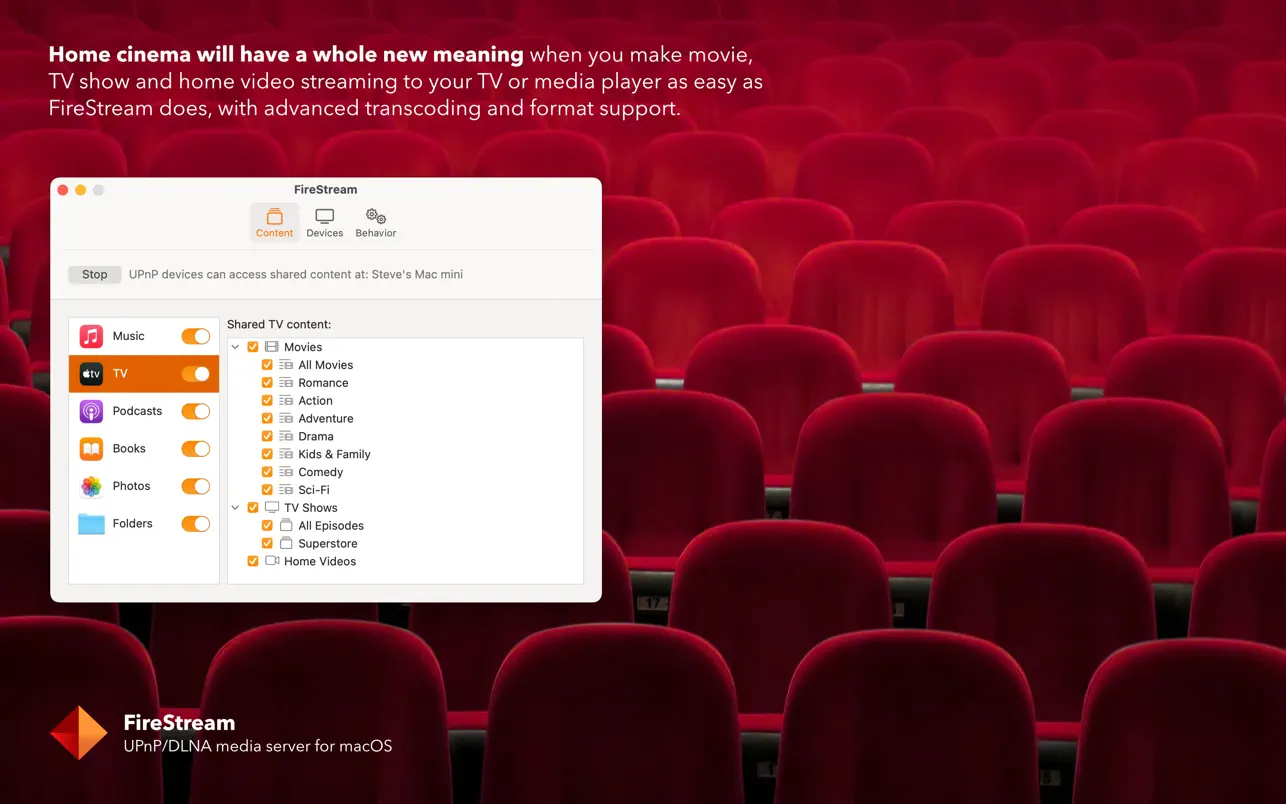The image size is (1286, 804).
Task: Uncheck the Superstore checkbox
Action: pos(267,544)
